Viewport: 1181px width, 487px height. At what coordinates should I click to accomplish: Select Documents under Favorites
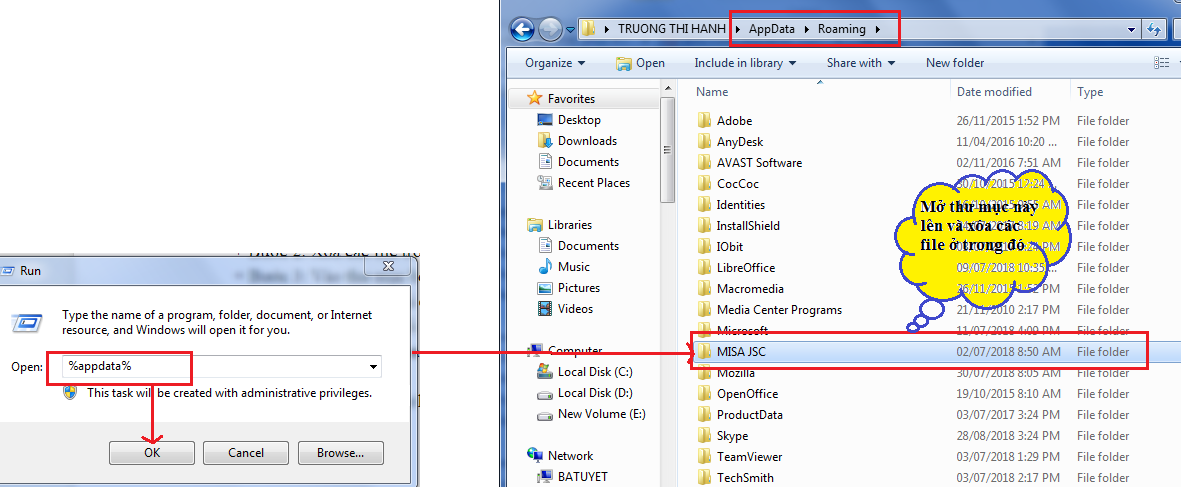[588, 162]
